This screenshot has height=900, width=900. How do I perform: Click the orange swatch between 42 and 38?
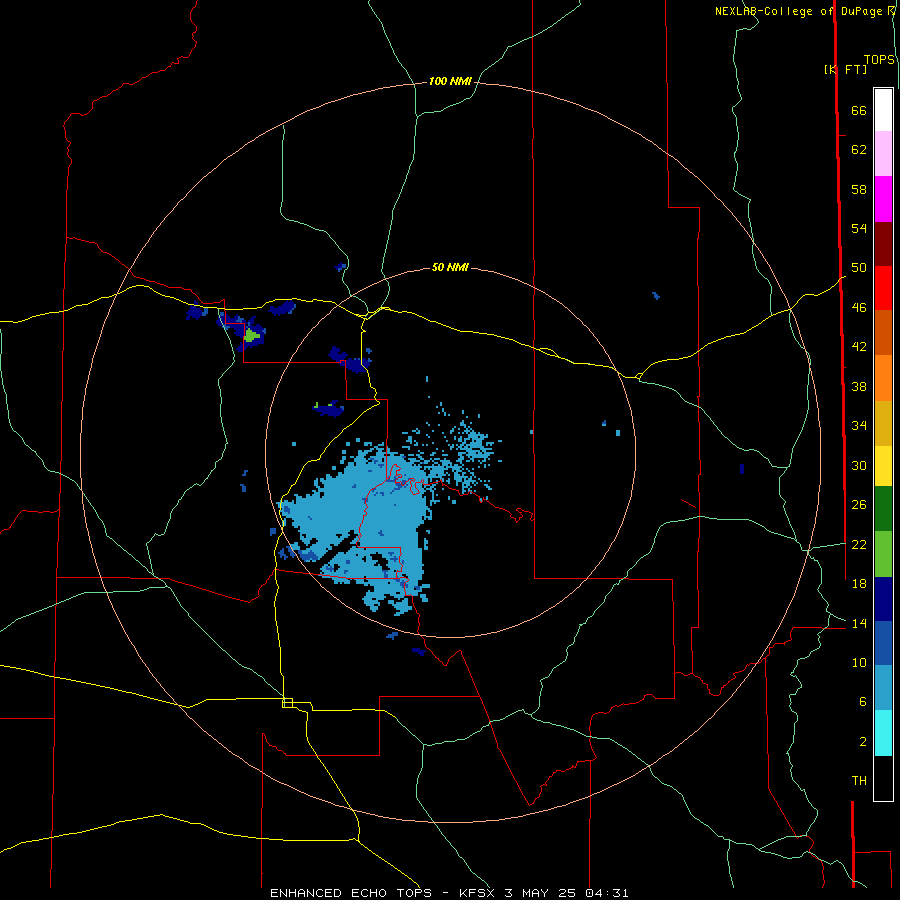click(x=883, y=378)
